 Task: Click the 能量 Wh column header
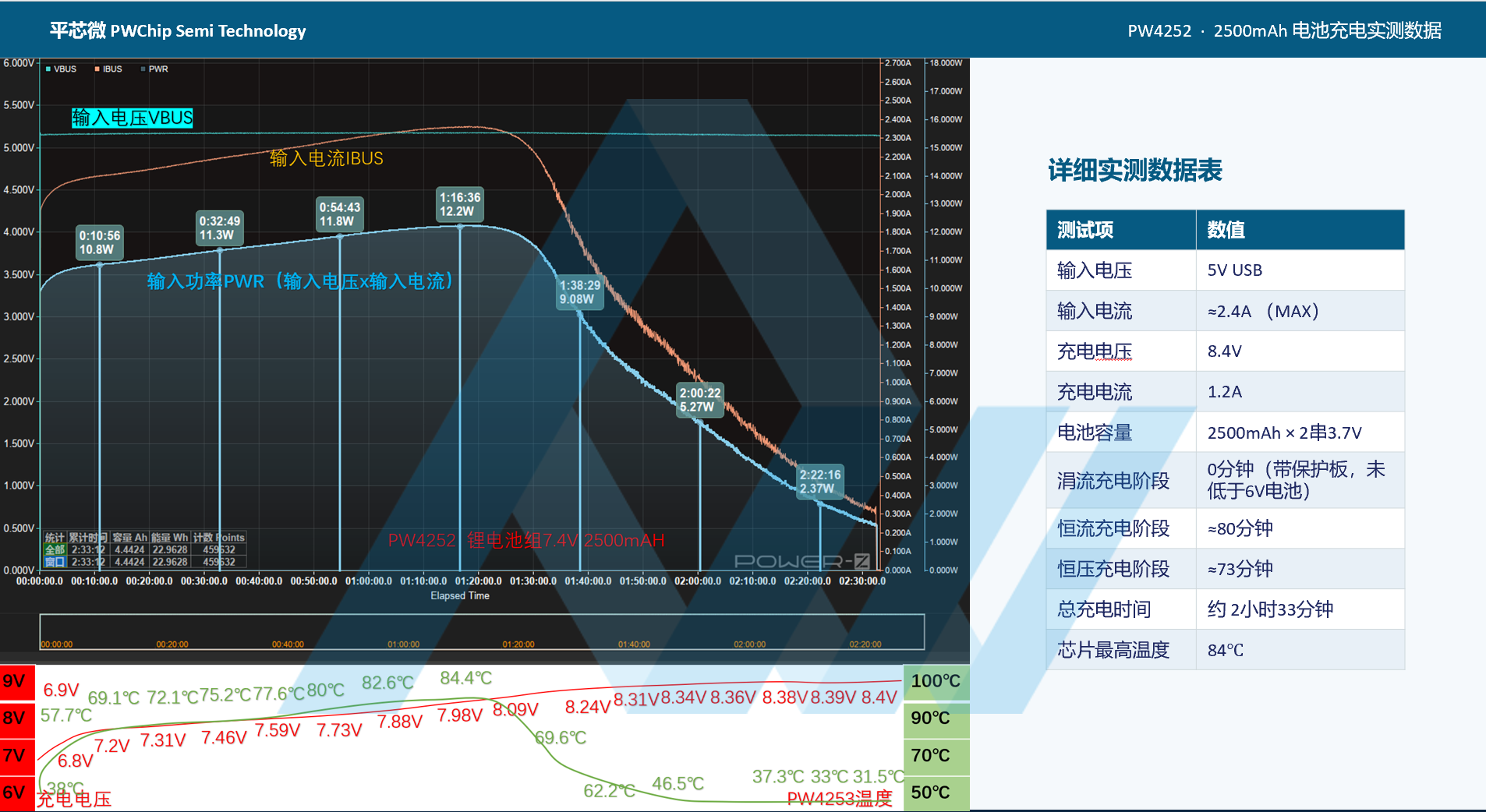tap(170, 538)
